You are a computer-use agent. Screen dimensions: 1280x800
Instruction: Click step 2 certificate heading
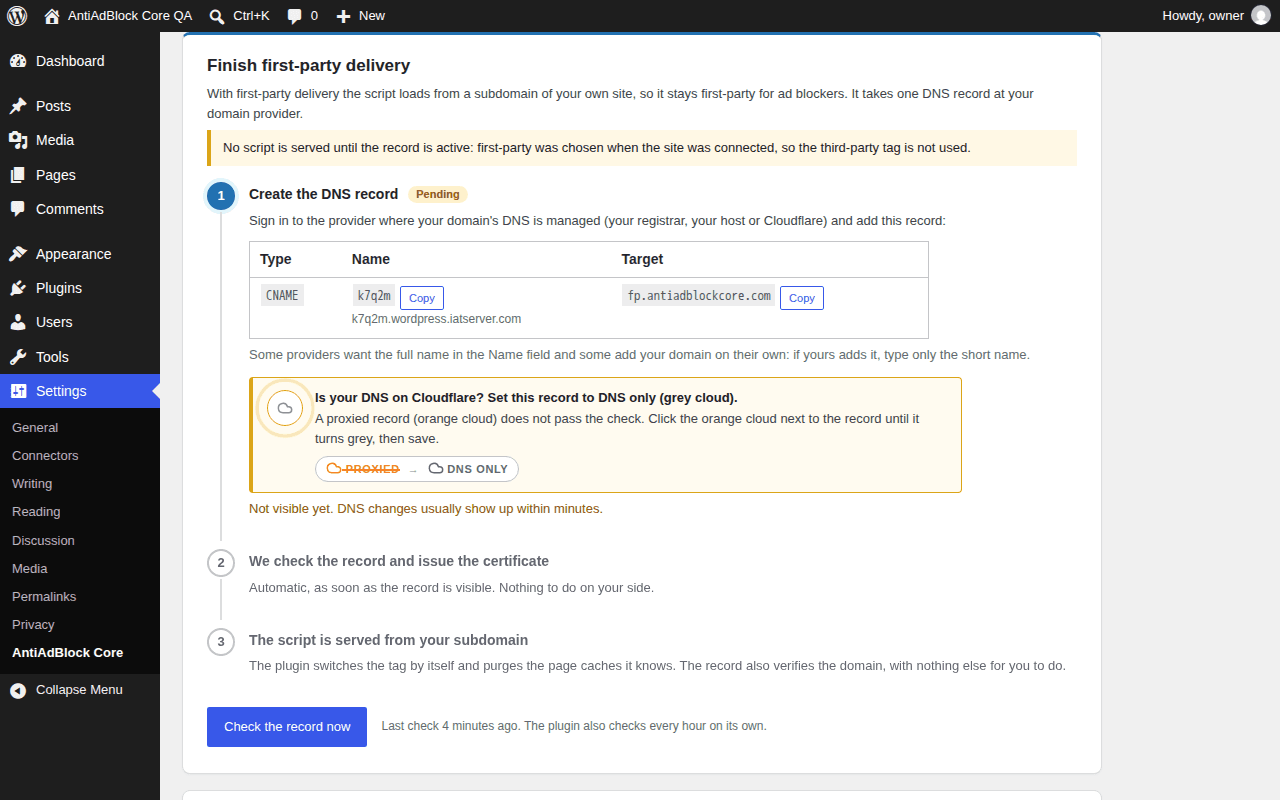399,561
